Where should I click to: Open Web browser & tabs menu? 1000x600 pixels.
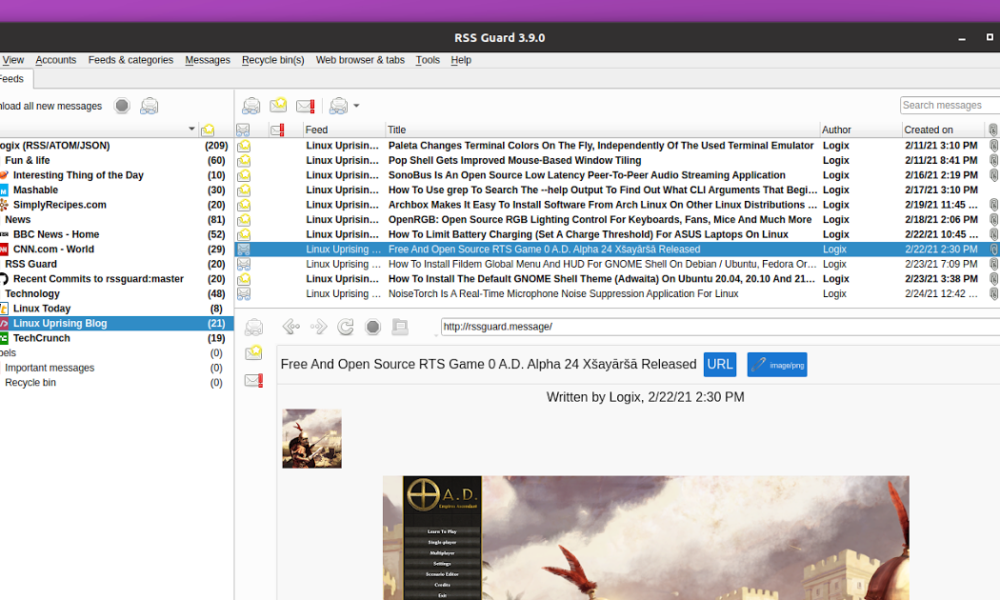[360, 60]
